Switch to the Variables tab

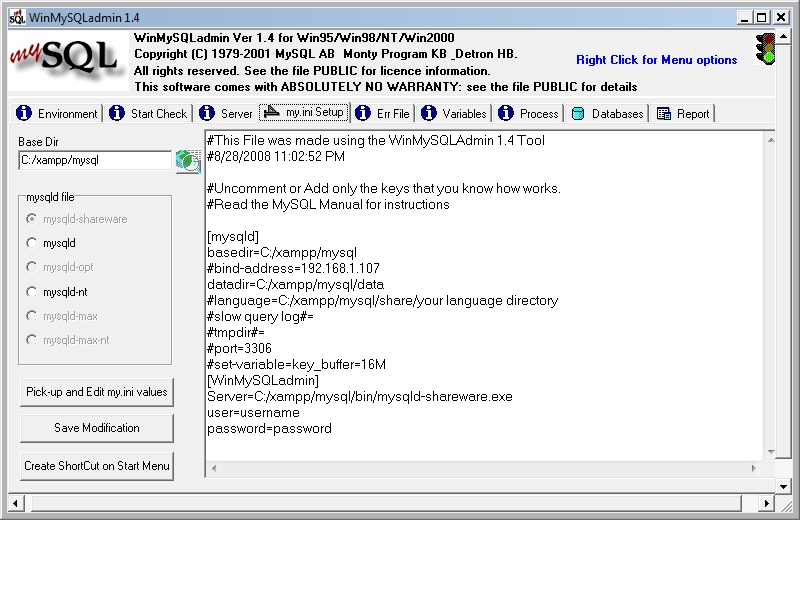(x=454, y=113)
